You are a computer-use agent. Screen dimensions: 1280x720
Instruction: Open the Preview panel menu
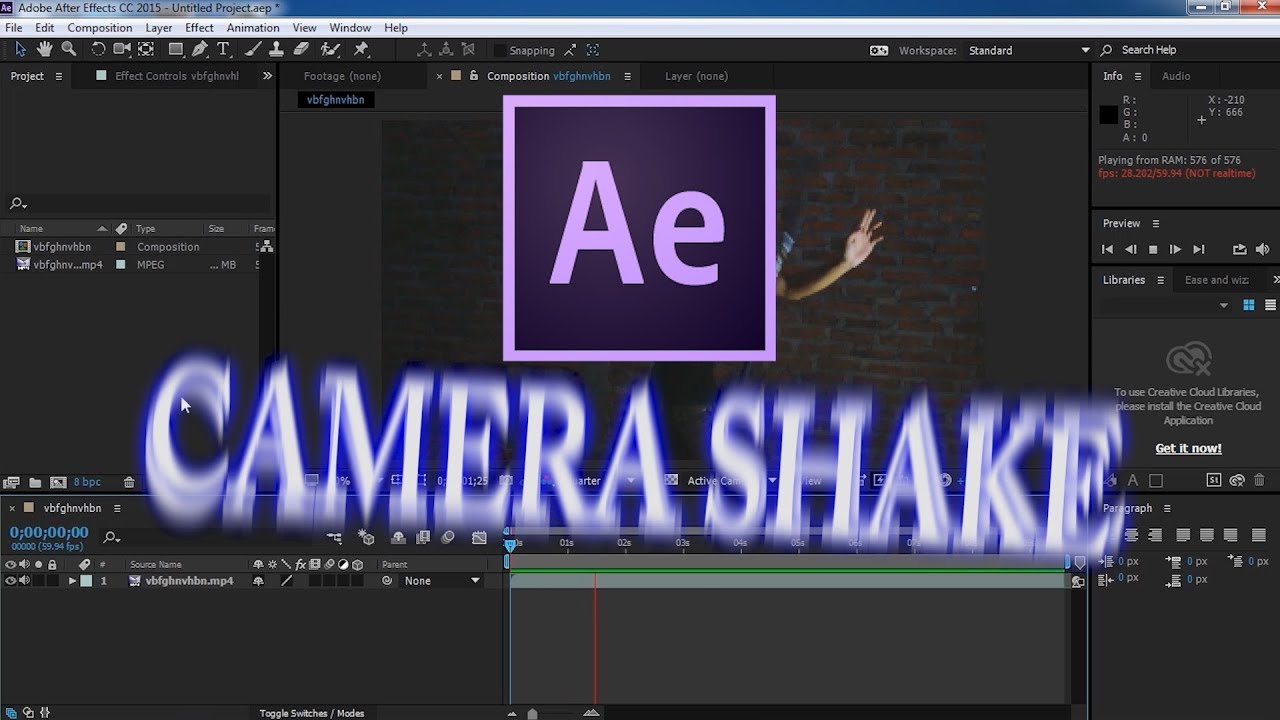pyautogui.click(x=1156, y=223)
